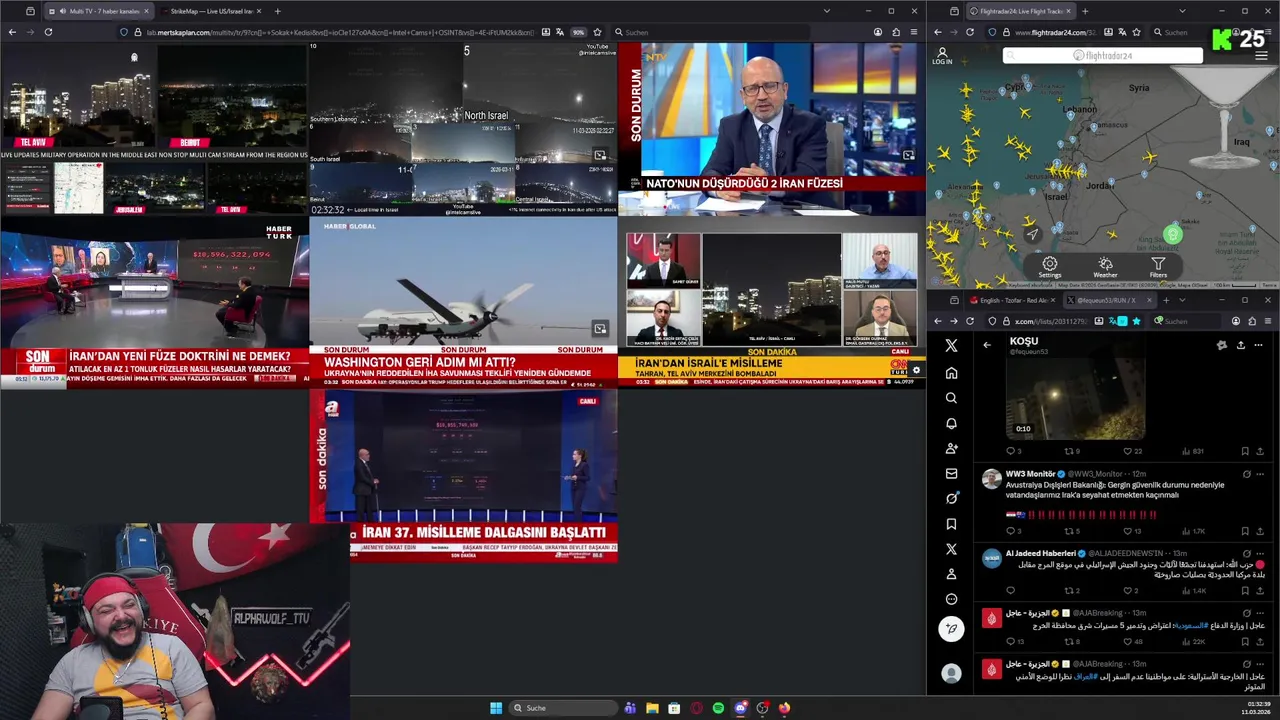Open File Explorer from the taskbar
The image size is (1280, 720).
pyautogui.click(x=652, y=708)
